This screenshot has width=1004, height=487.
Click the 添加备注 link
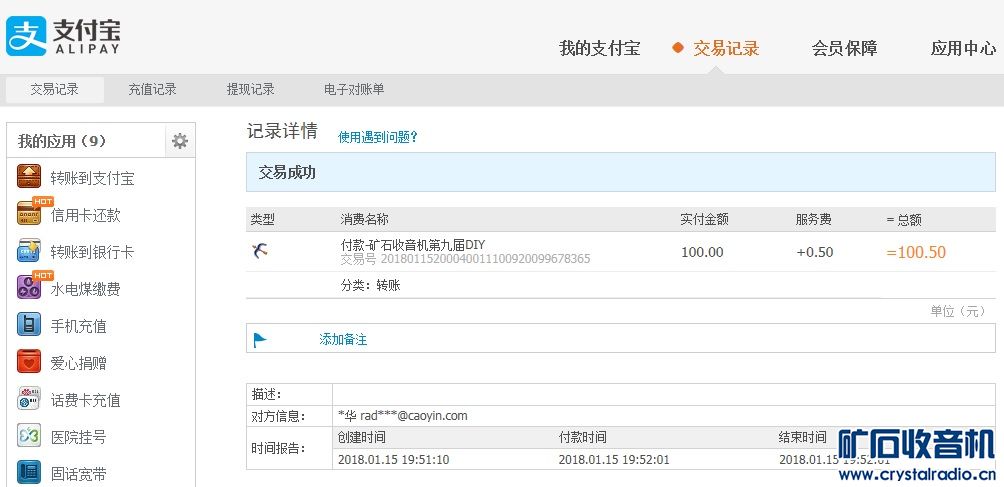tap(343, 339)
